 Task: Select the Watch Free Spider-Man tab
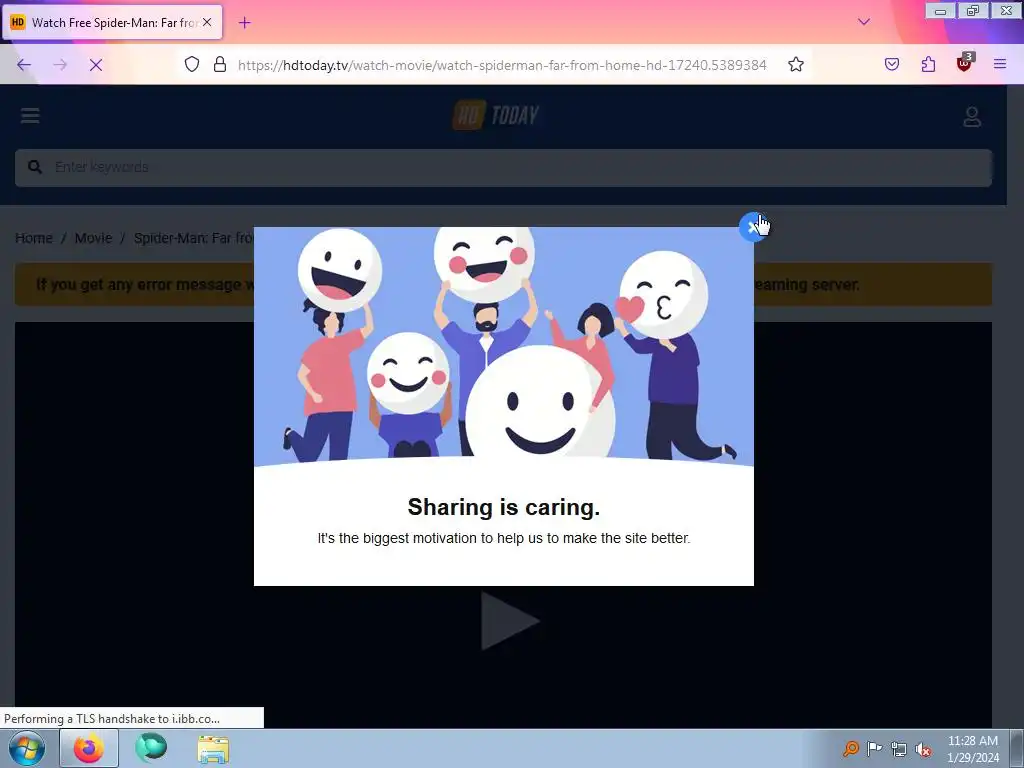click(114, 22)
